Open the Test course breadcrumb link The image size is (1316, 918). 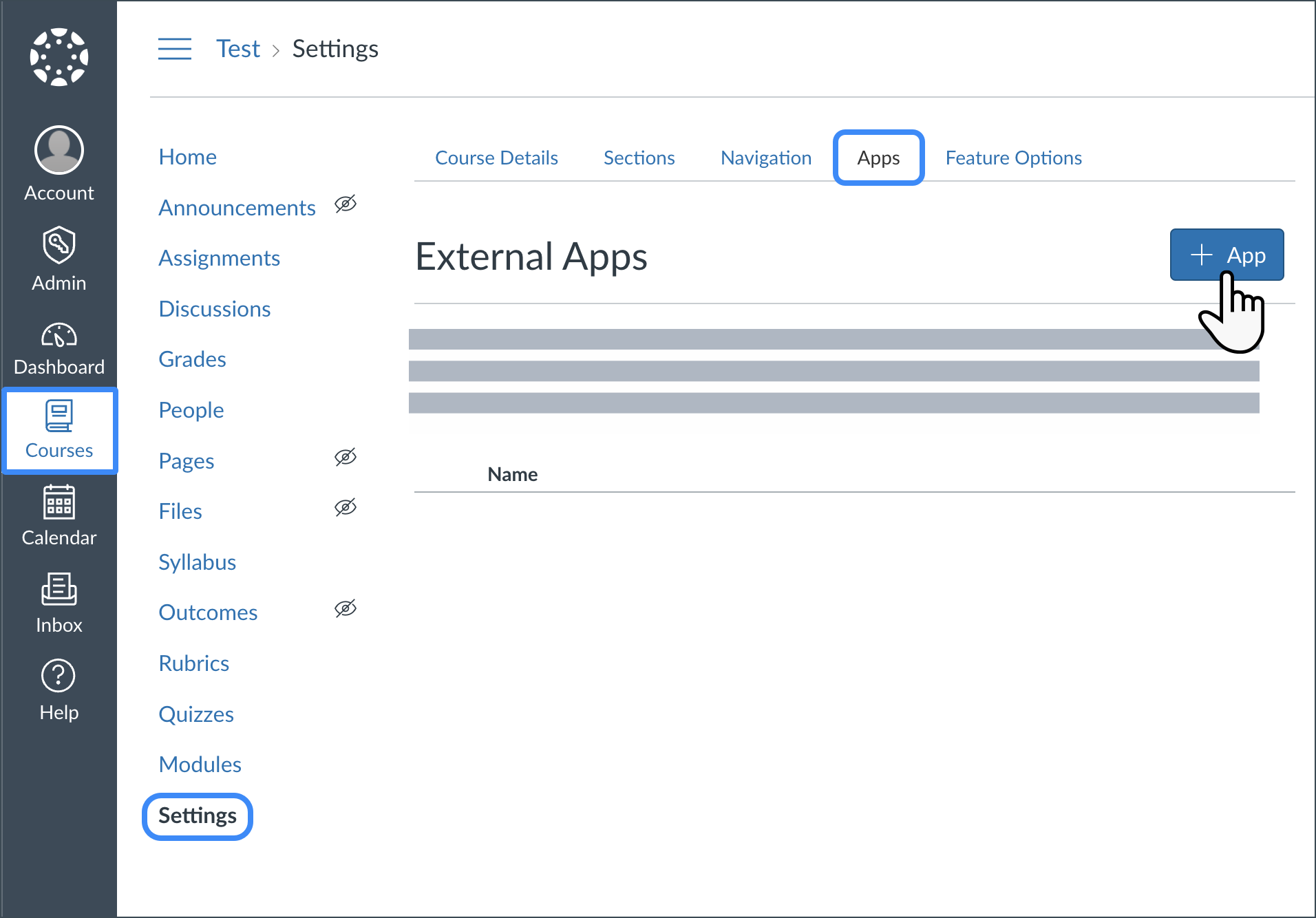click(238, 49)
